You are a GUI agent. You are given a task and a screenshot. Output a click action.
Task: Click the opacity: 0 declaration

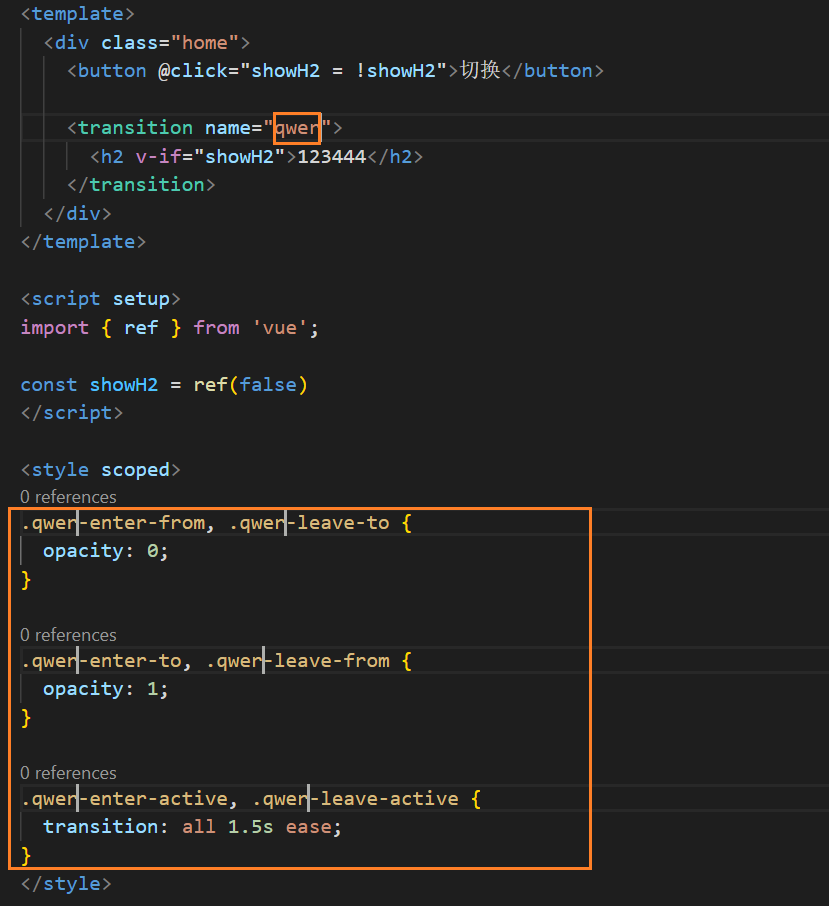click(106, 551)
